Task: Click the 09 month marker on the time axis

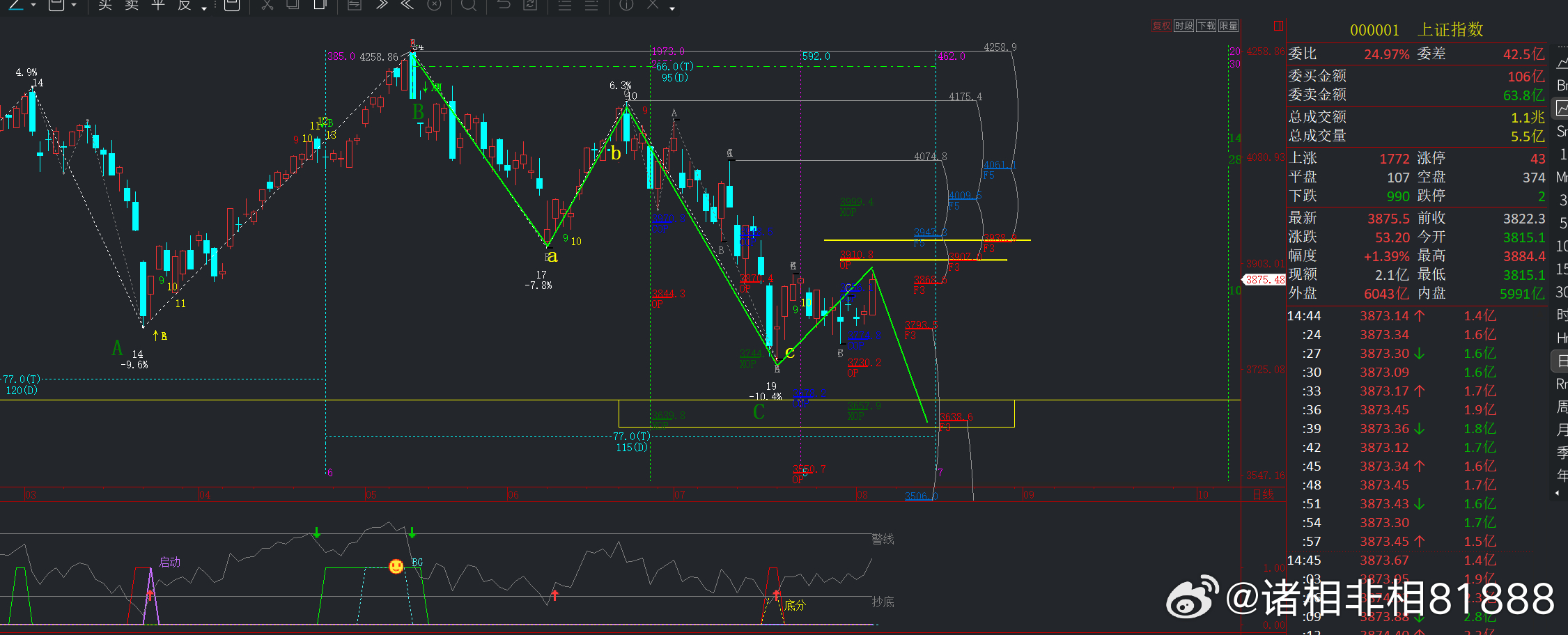Action: click(1028, 495)
